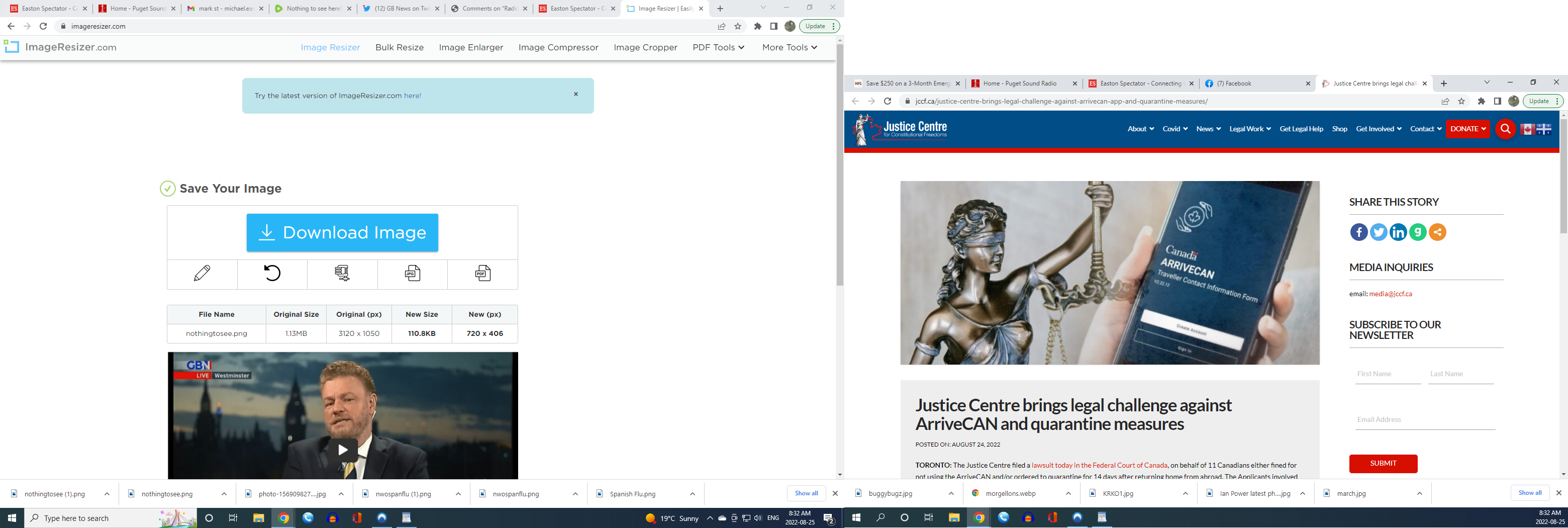Play the GBN video preview
The height and width of the screenshot is (528, 1568).
(343, 450)
